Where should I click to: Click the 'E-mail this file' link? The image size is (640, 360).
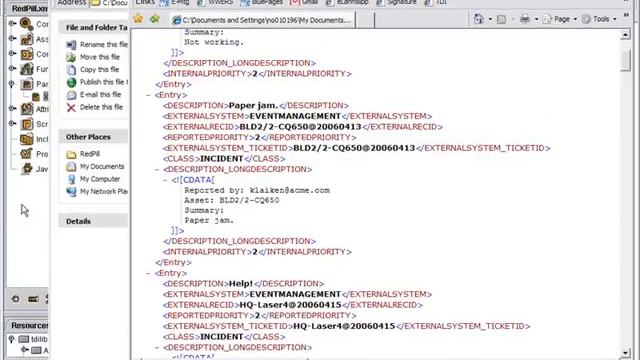(100, 95)
